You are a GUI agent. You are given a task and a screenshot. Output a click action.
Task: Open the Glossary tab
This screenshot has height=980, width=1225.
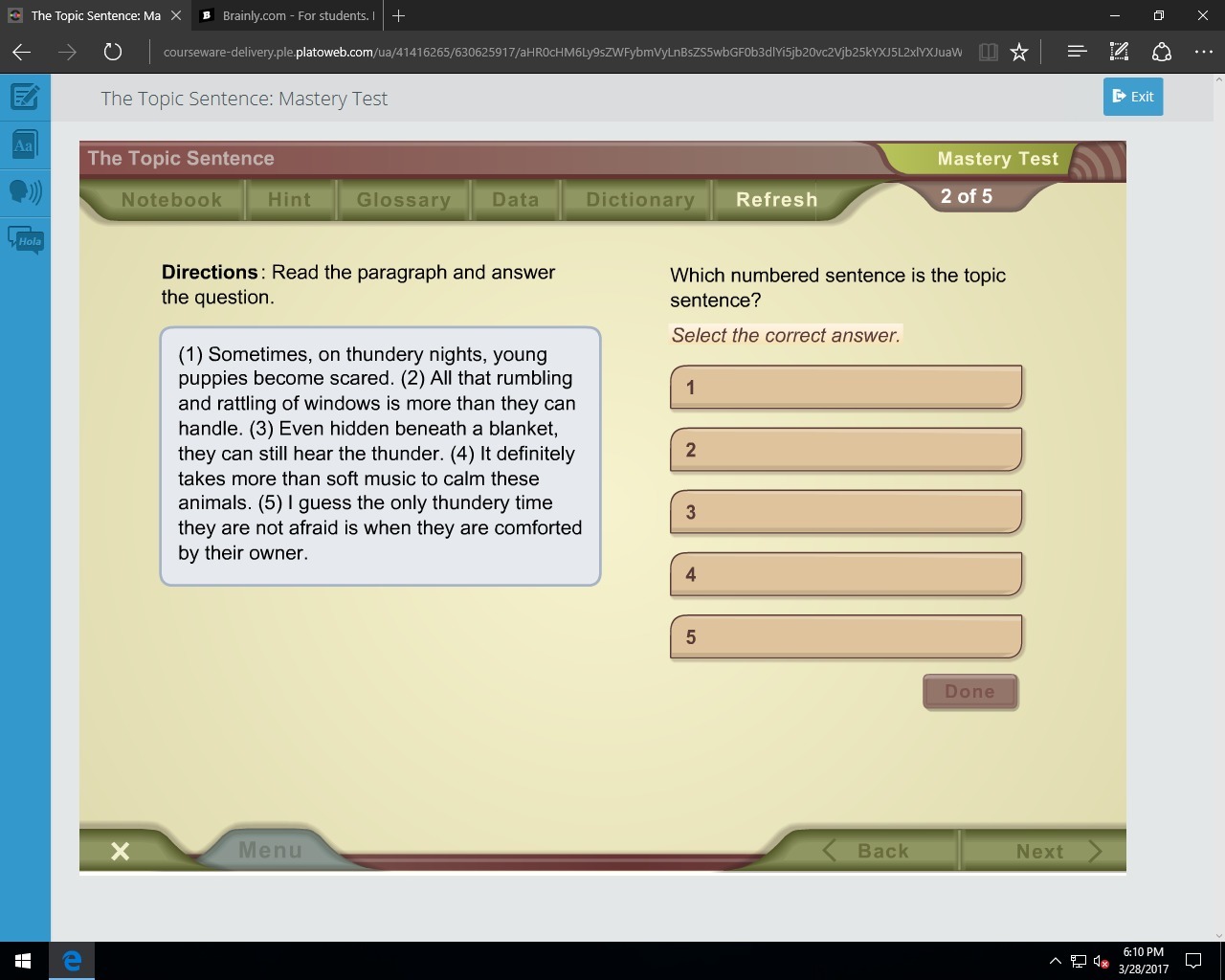[x=403, y=200]
